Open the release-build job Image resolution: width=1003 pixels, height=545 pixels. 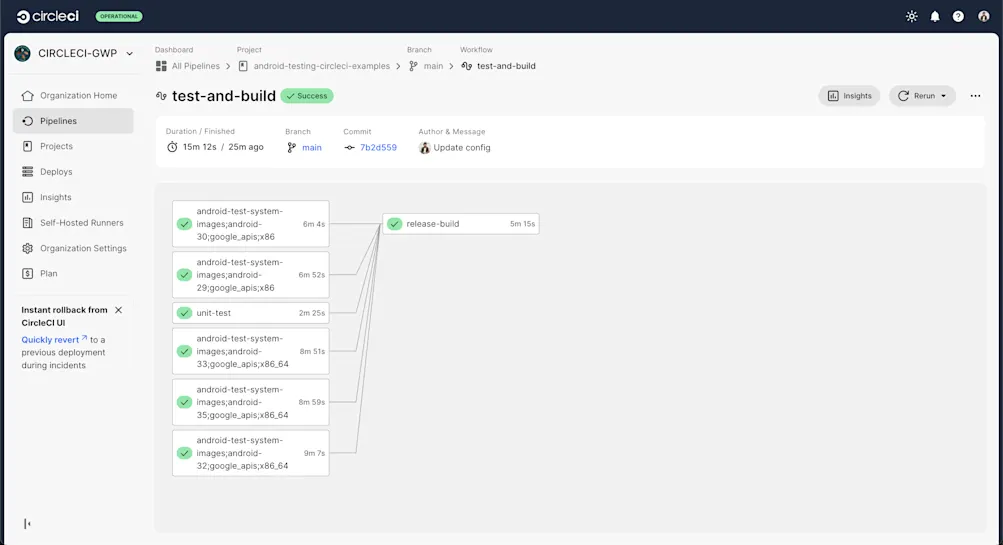pyautogui.click(x=461, y=224)
